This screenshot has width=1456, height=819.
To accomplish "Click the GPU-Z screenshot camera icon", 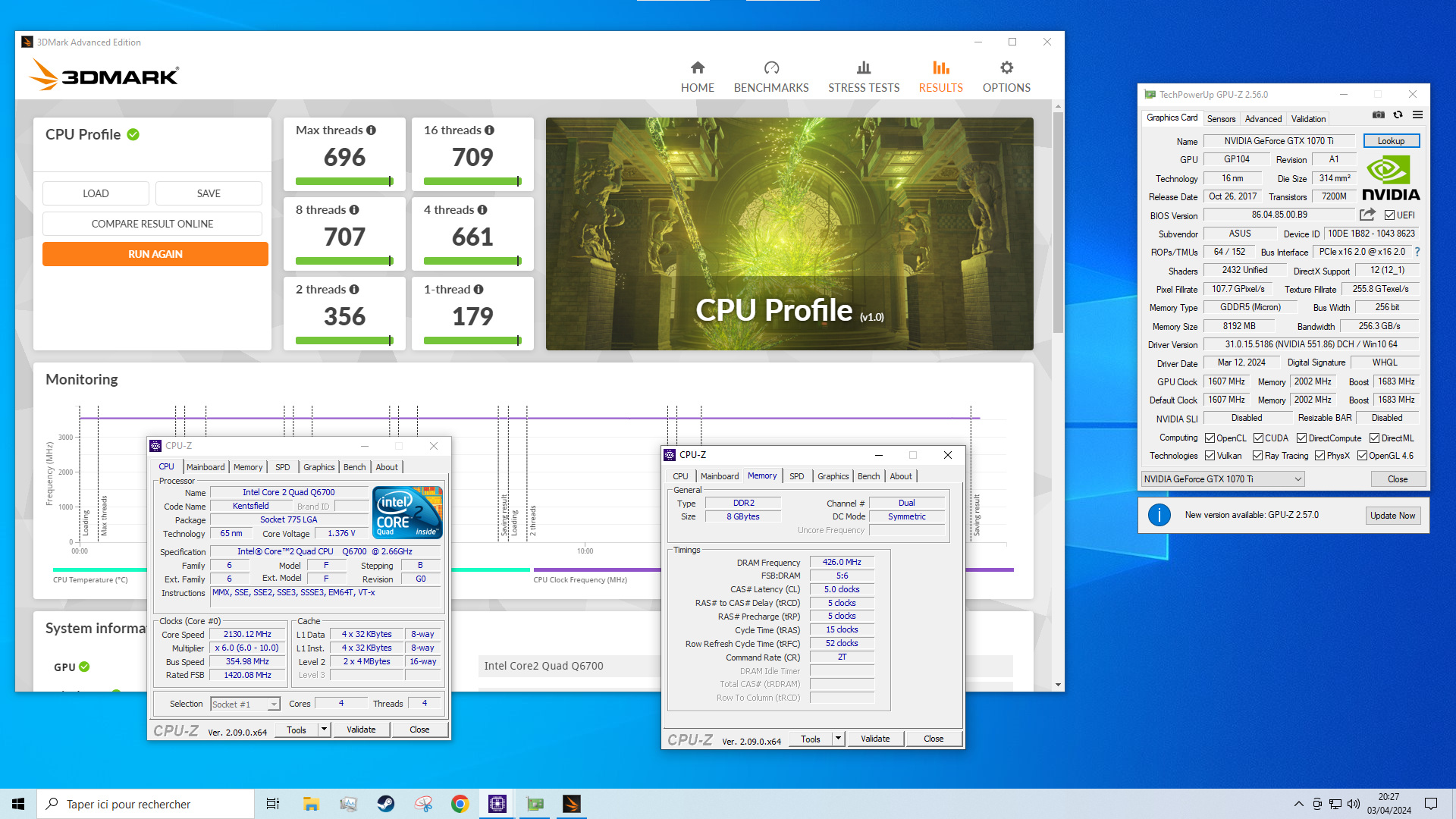I will click(x=1379, y=115).
